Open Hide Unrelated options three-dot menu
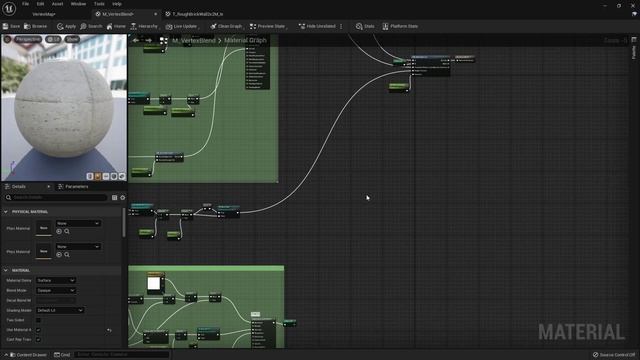This screenshot has width=640, height=360. (x=341, y=26)
